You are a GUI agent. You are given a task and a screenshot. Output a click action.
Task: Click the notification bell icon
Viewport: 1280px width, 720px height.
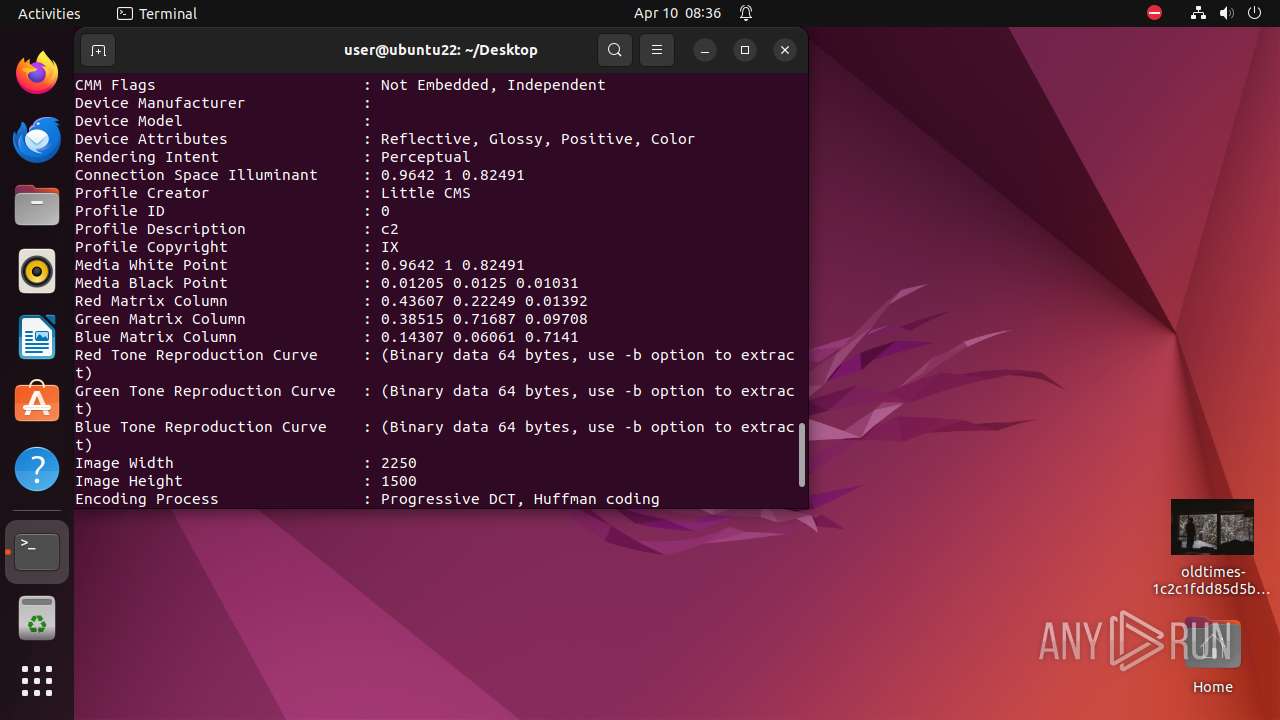coord(746,13)
